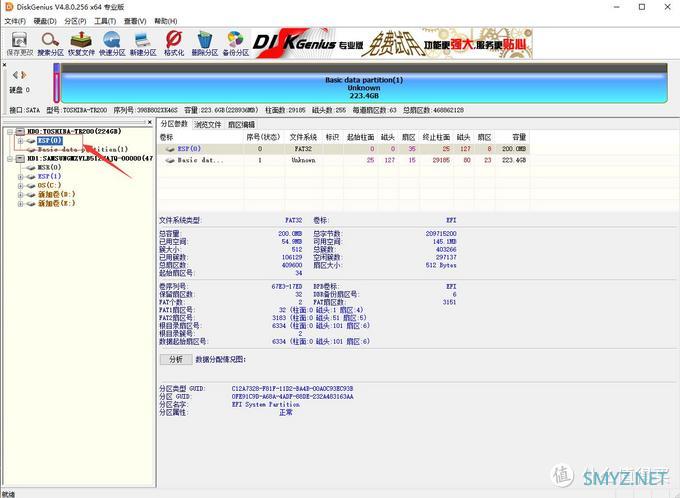Viewport: 680px width, 498px height.
Task: Click the 200.0MB capacity cell in the table
Action: pos(514,149)
